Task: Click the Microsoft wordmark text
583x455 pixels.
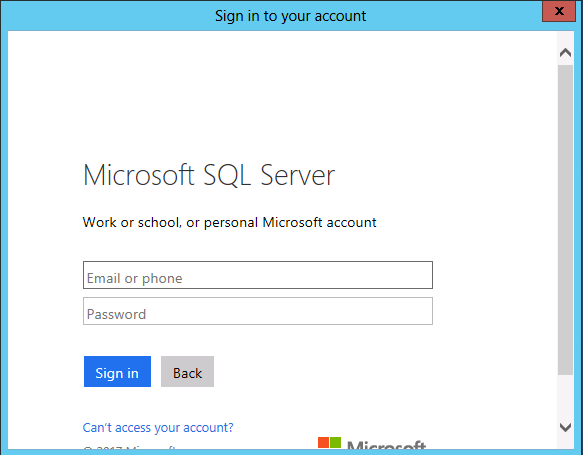Action: point(387,445)
